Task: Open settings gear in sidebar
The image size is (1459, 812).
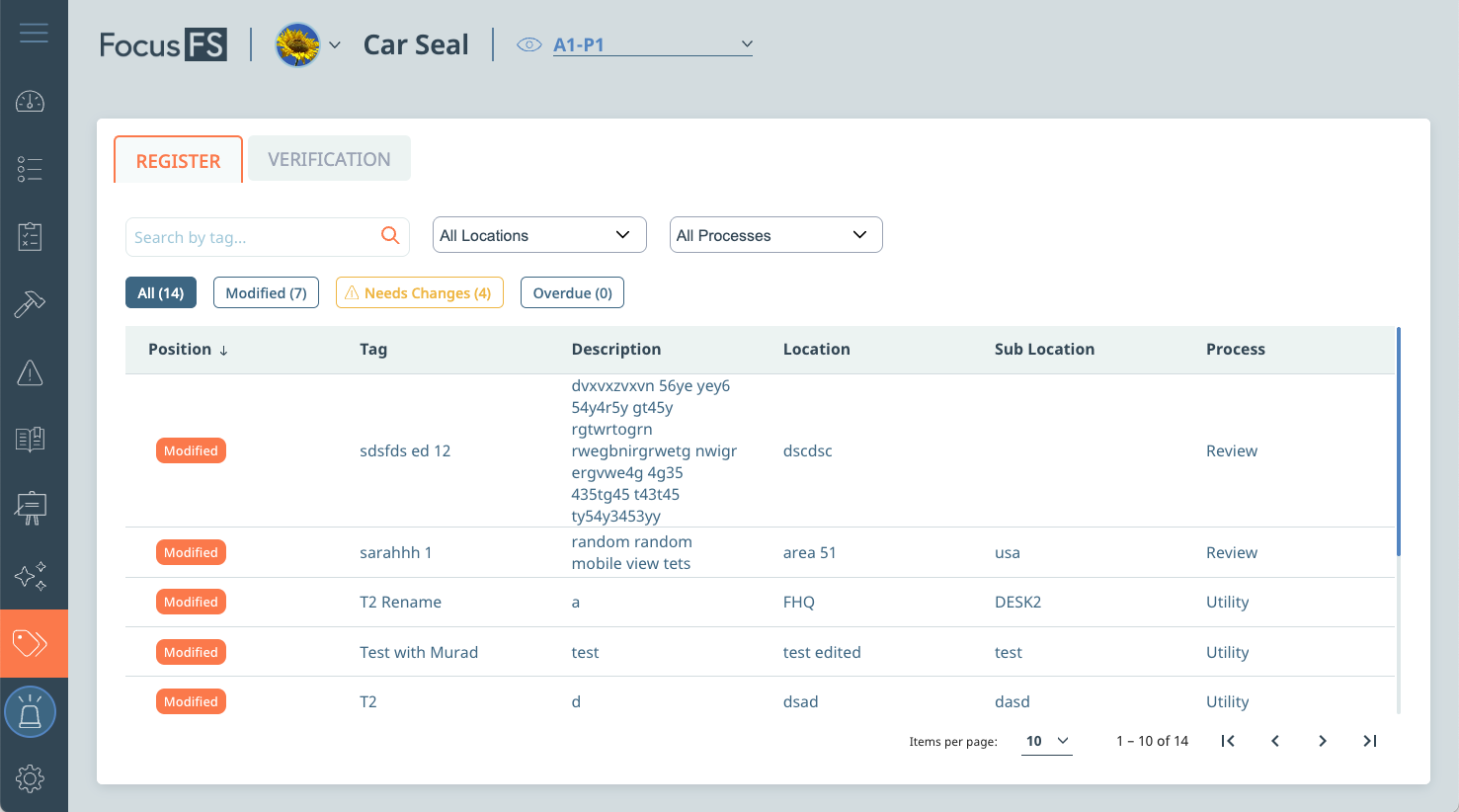Action: click(30, 778)
